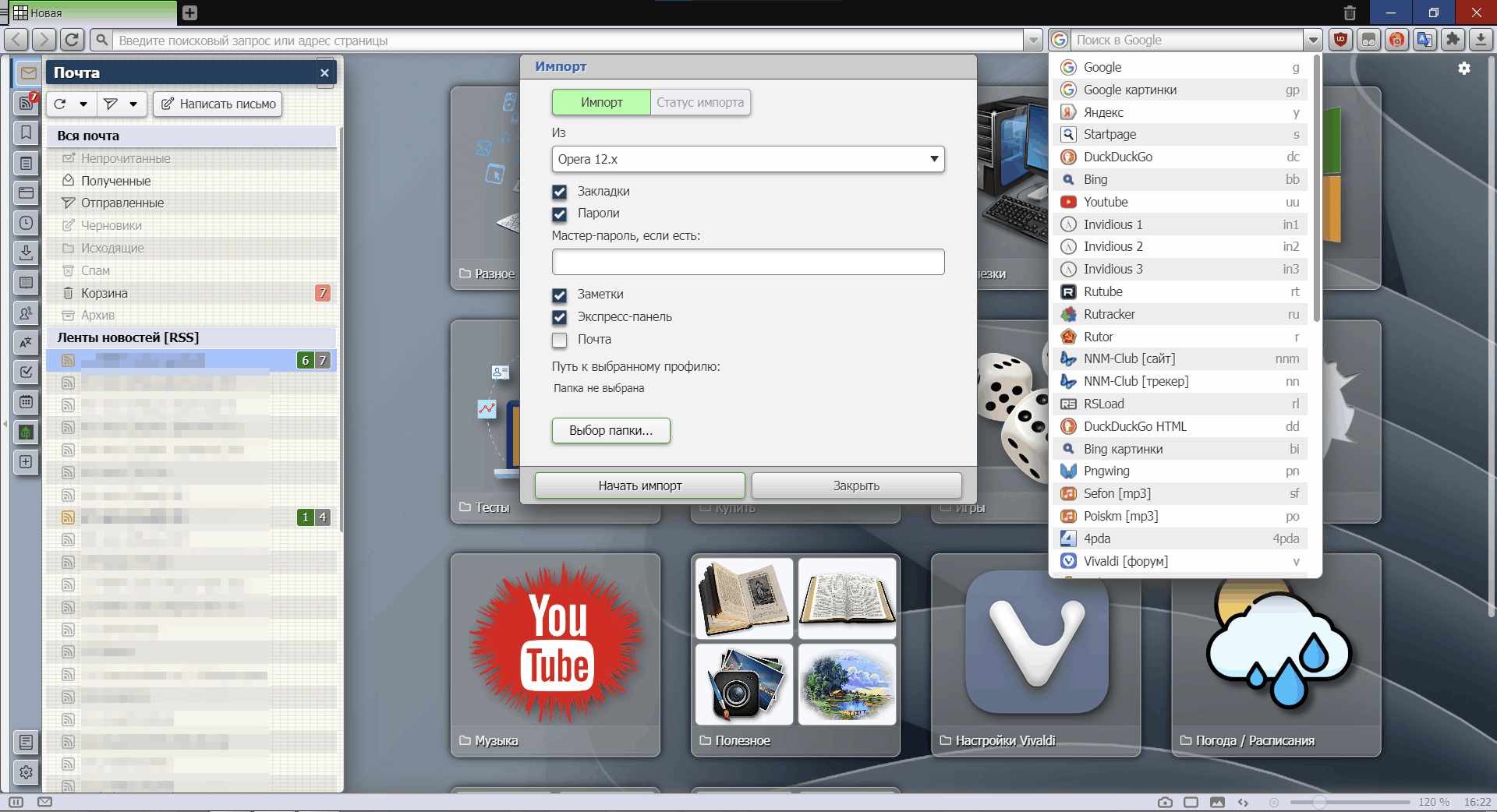
Task: Open the Корзина folder with 7 items
Action: point(191,293)
